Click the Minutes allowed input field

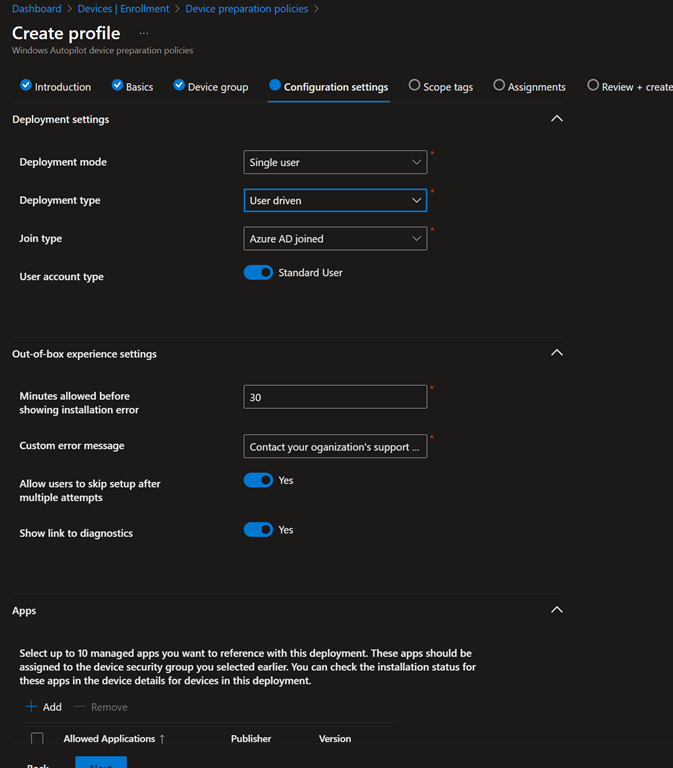tap(335, 397)
